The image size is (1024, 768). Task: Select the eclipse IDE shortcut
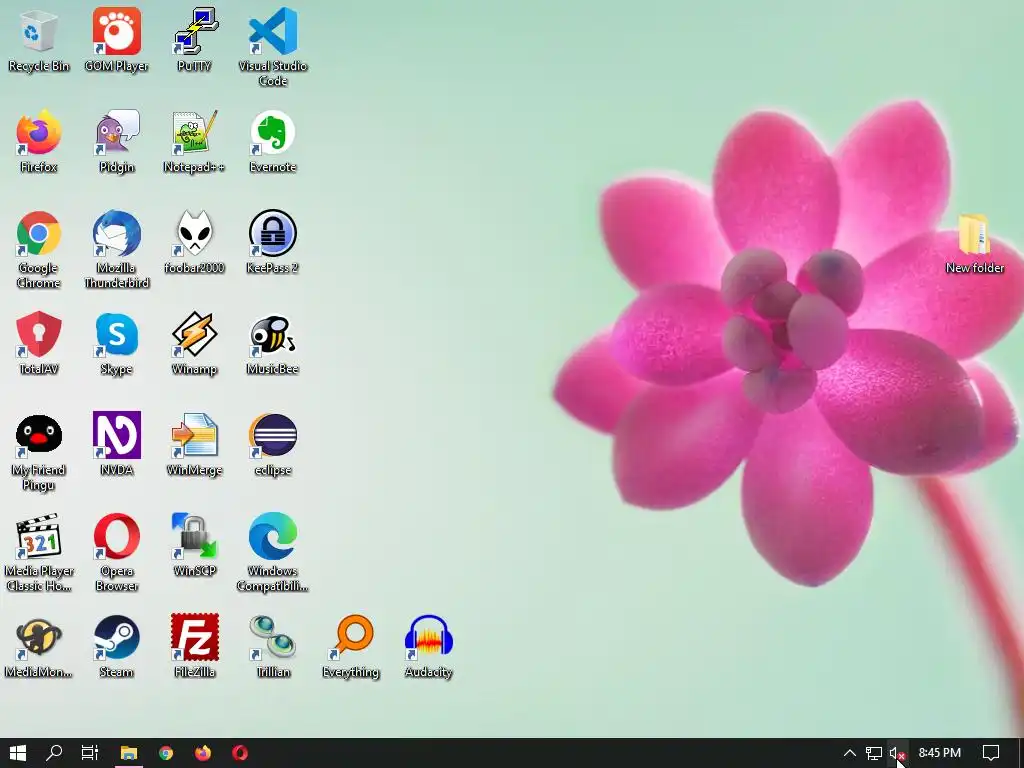272,445
